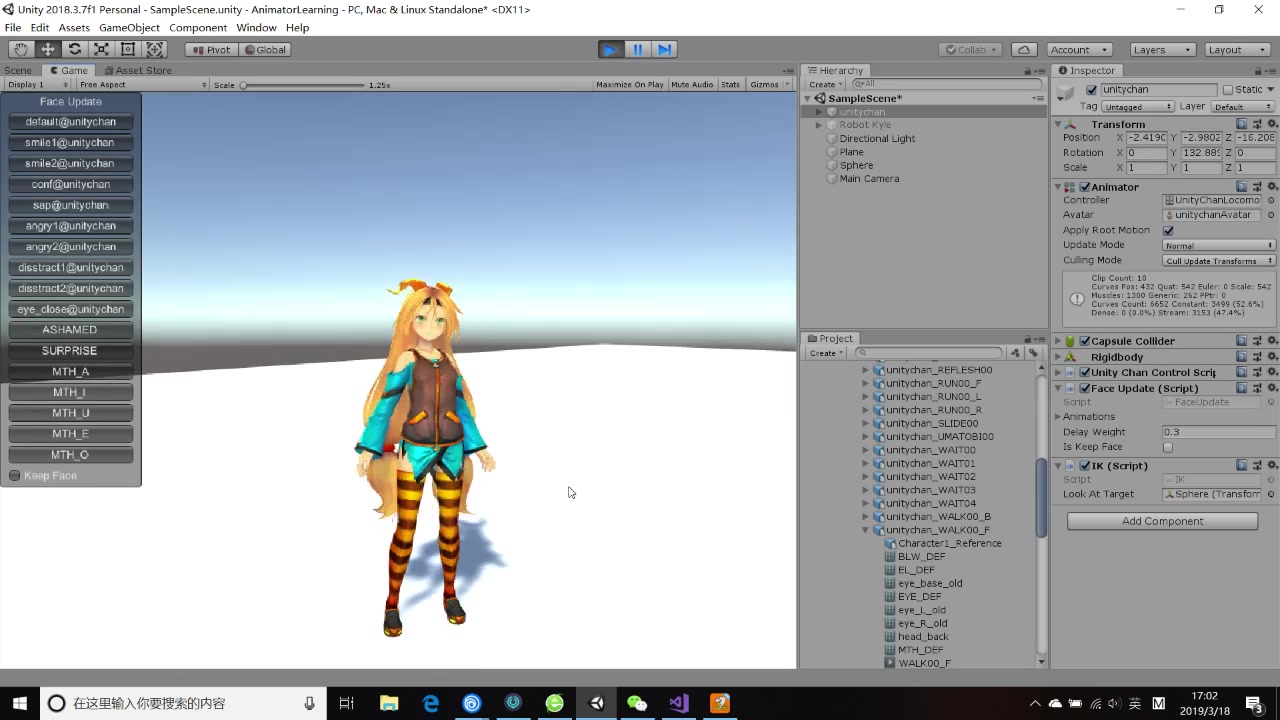This screenshot has height=720, width=1280.
Task: Click angry1@unitychan face button
Action: click(70, 226)
